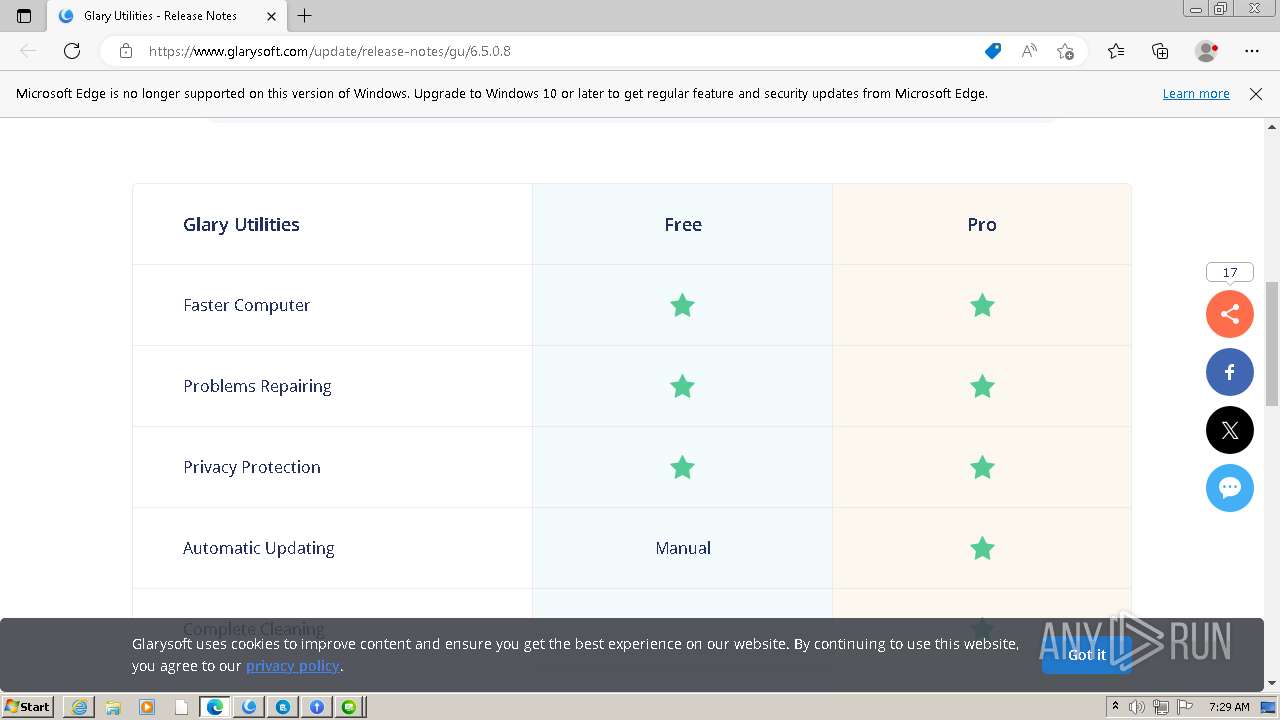Open the shopping price tag icon
The height and width of the screenshot is (720, 1280).
[993, 51]
